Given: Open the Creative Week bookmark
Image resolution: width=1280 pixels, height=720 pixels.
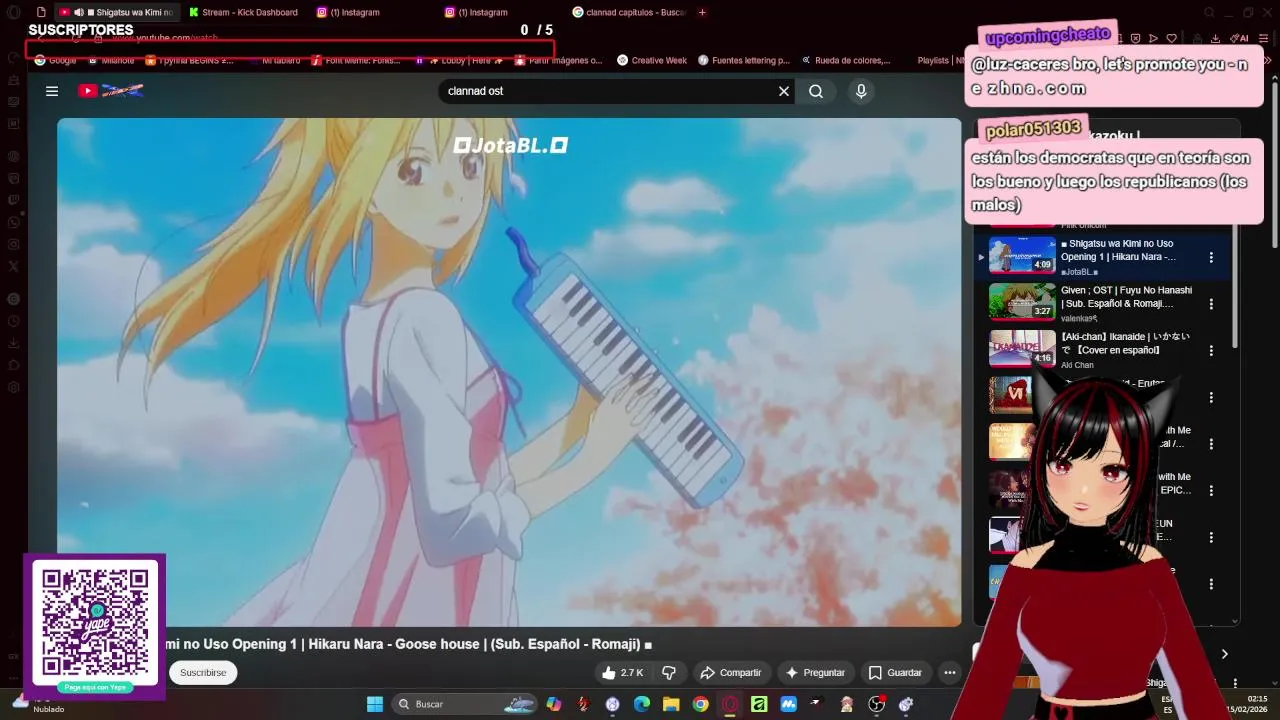Looking at the screenshot, I should coord(652,60).
